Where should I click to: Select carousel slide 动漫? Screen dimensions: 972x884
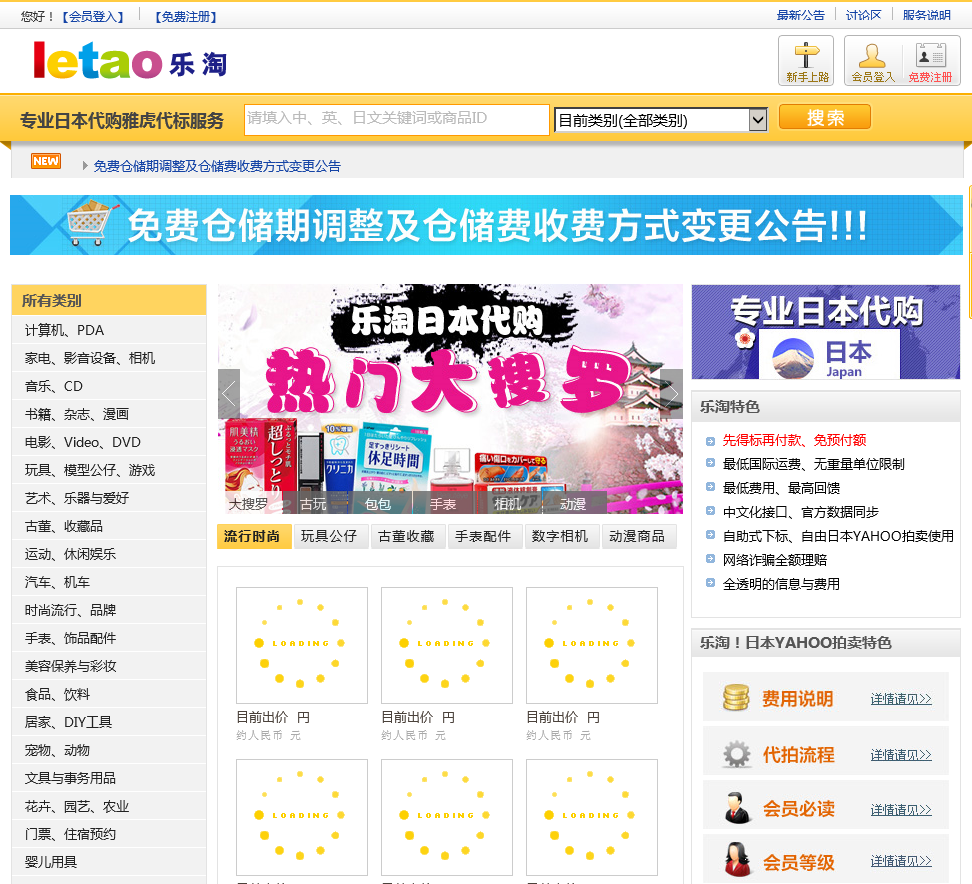(573, 504)
